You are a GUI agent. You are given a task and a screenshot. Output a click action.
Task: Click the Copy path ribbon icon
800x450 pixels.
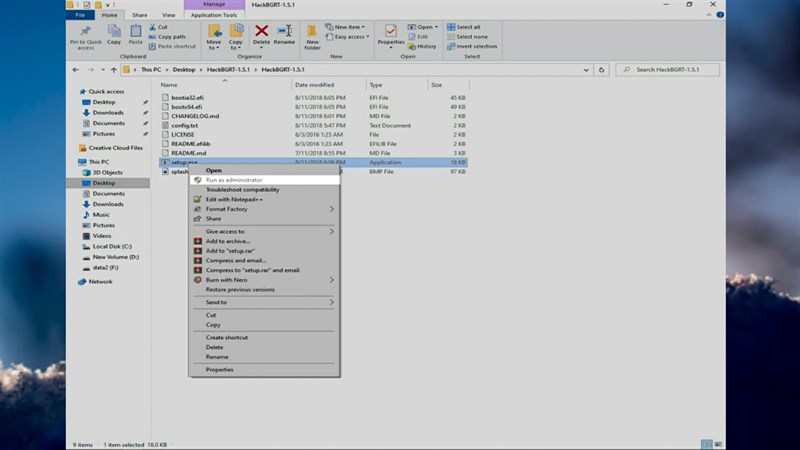pyautogui.click(x=165, y=36)
